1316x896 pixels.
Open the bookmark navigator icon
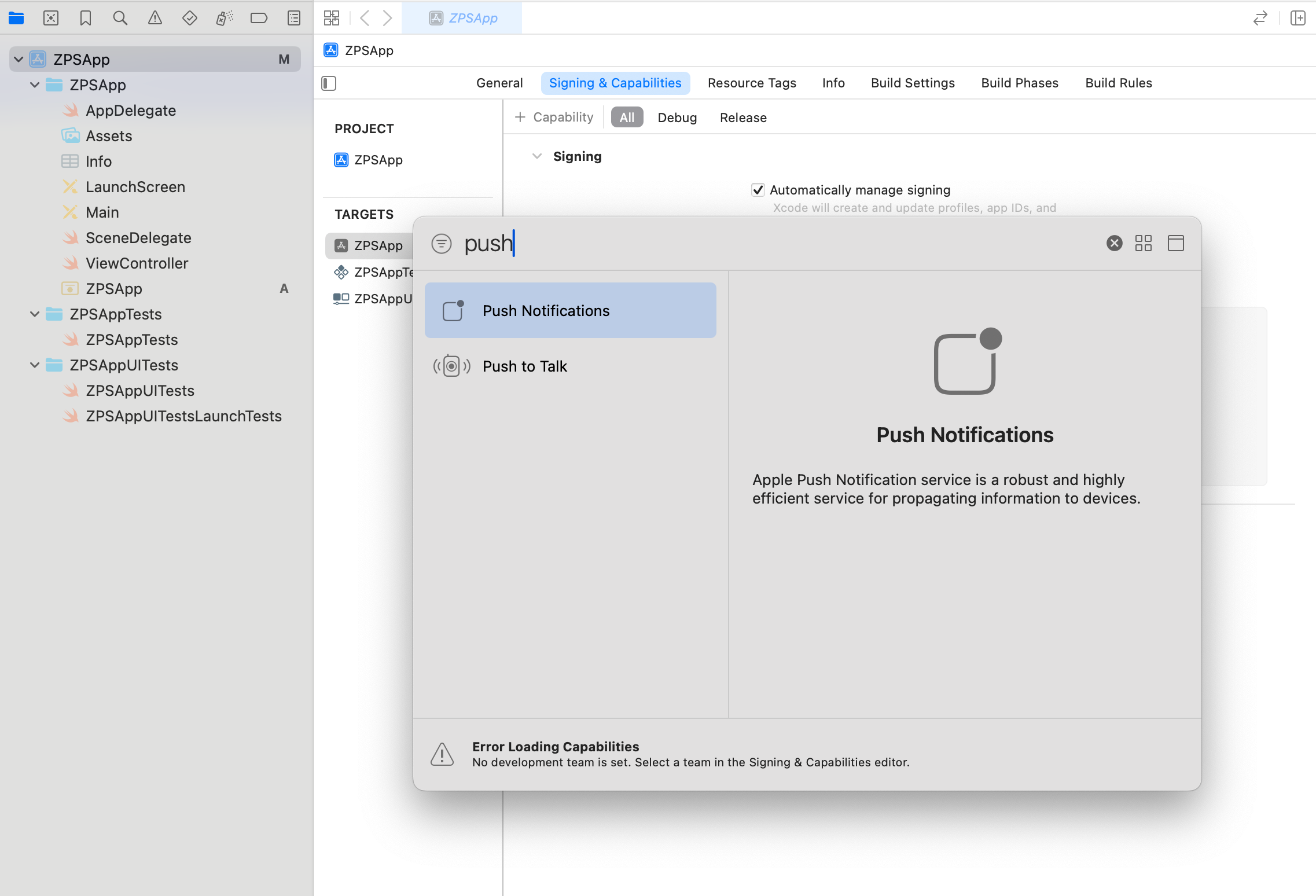click(86, 18)
